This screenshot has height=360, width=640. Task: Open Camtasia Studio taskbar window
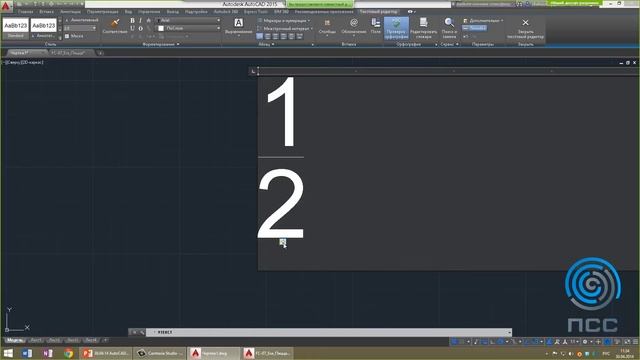click(x=160, y=353)
